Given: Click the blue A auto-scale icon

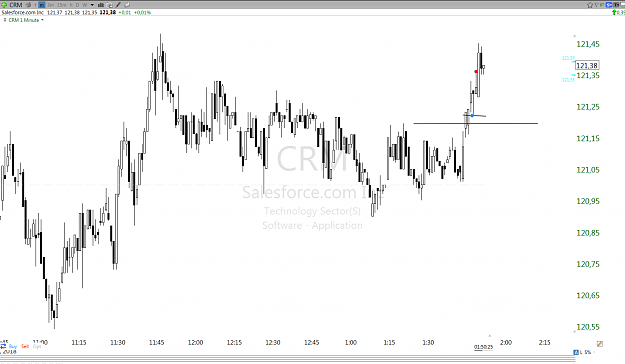Looking at the screenshot, I should (x=576, y=352).
